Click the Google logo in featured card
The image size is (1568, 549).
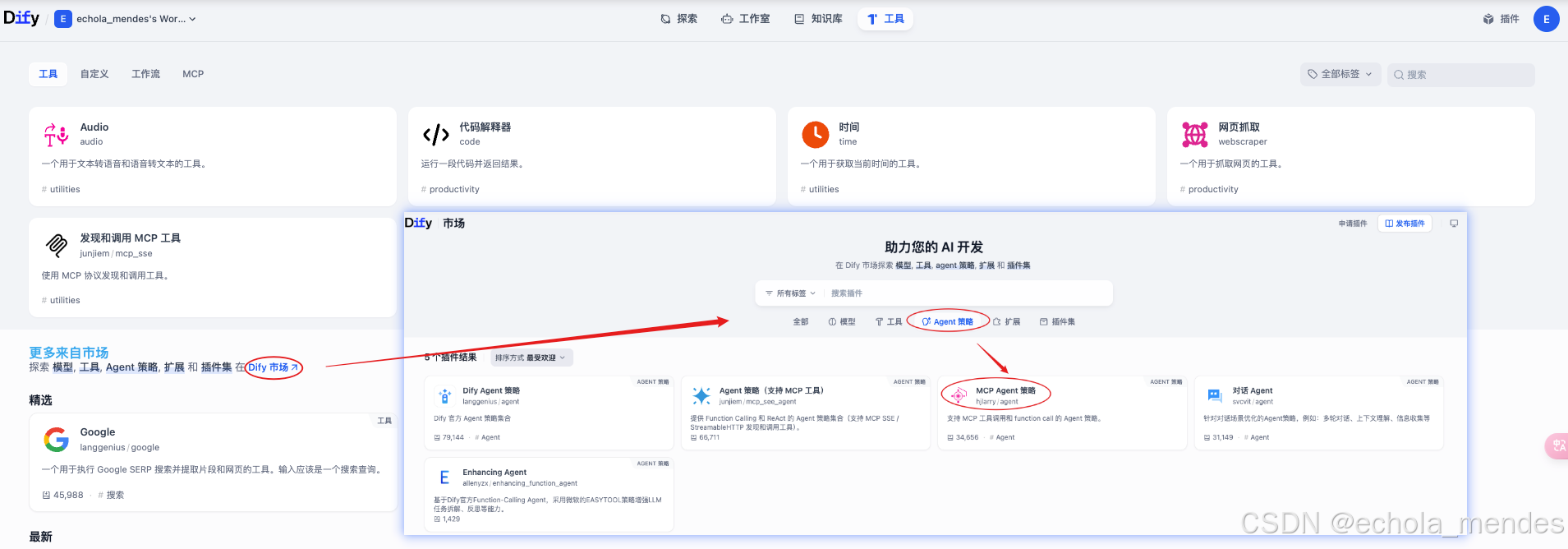(56, 440)
